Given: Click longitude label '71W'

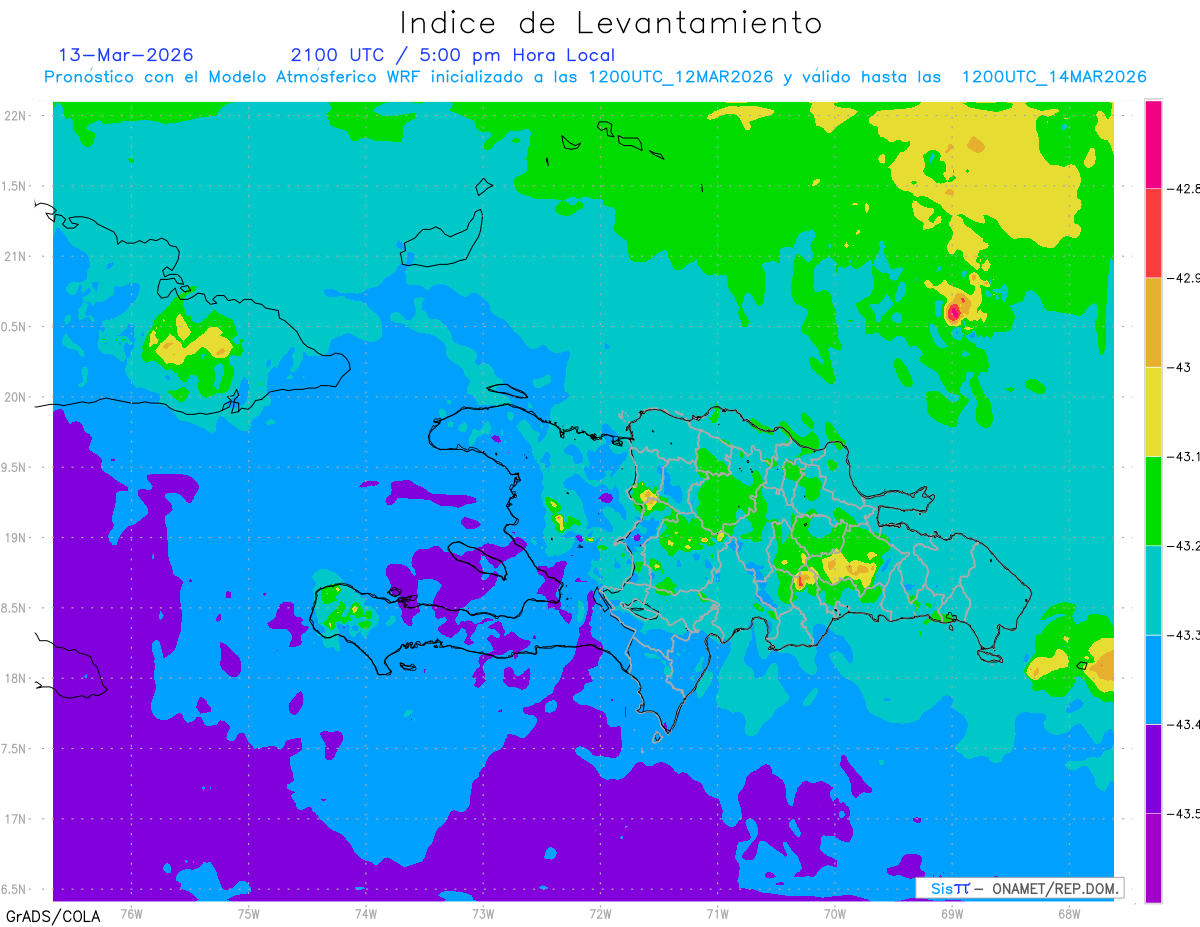Looking at the screenshot, I should click(x=717, y=913).
